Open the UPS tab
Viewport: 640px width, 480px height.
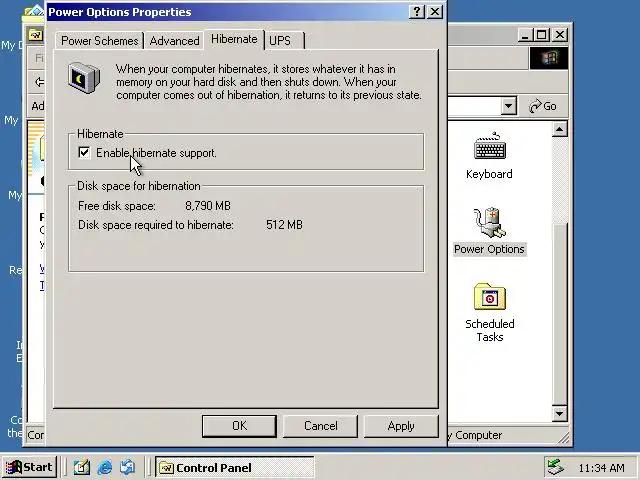284,41
